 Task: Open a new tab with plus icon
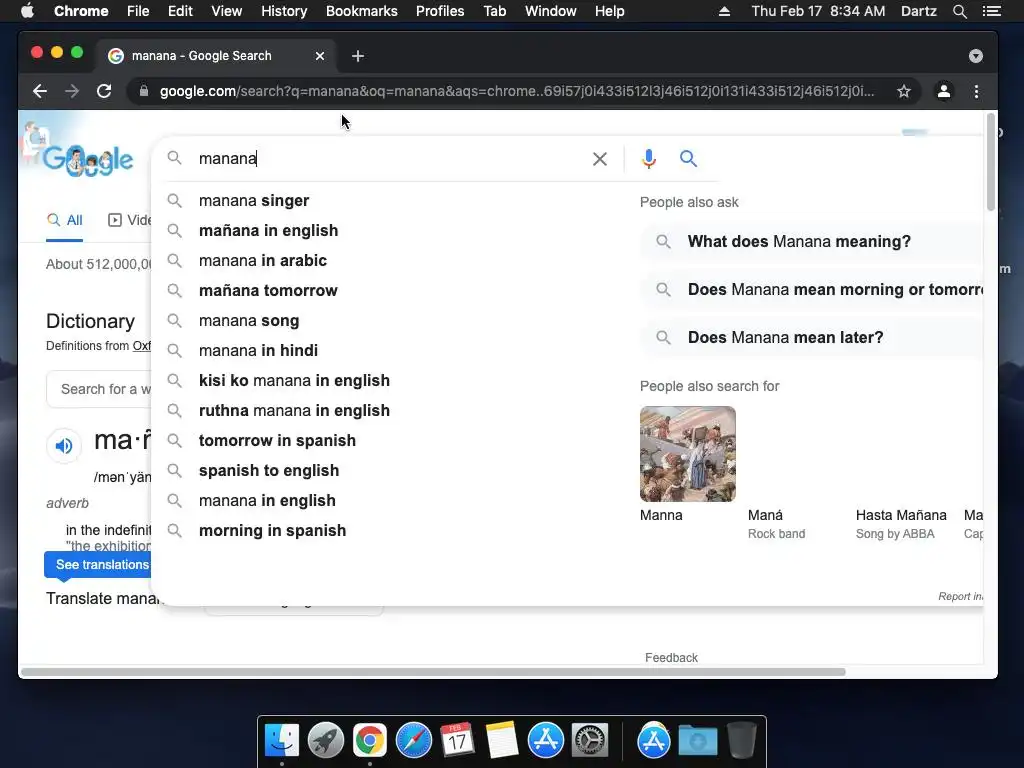pyautogui.click(x=357, y=56)
